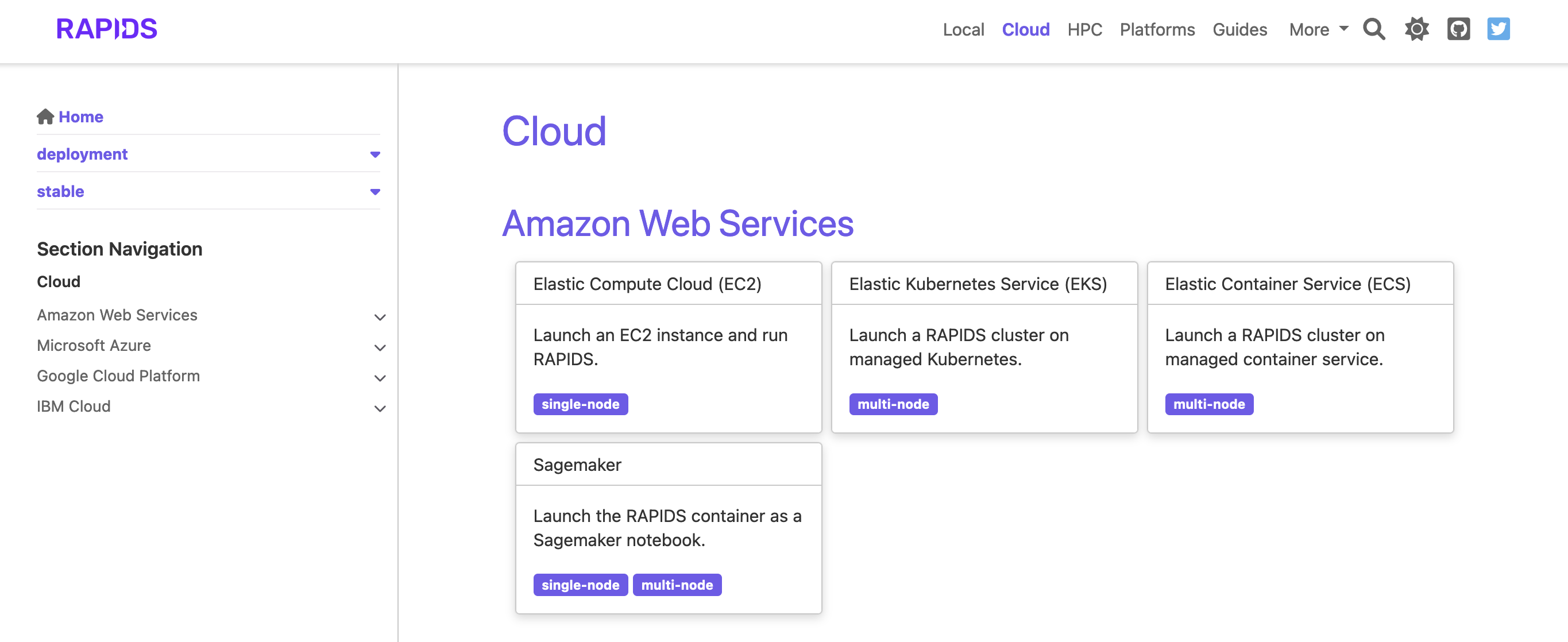Click the RAPIDS logo
Image resolution: width=1568 pixels, height=642 pixels.
pos(106,29)
